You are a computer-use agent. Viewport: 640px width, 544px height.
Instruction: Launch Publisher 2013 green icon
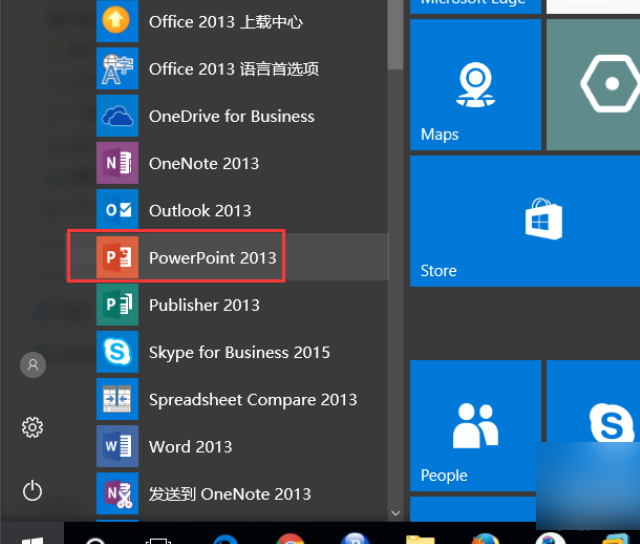[x=117, y=304]
